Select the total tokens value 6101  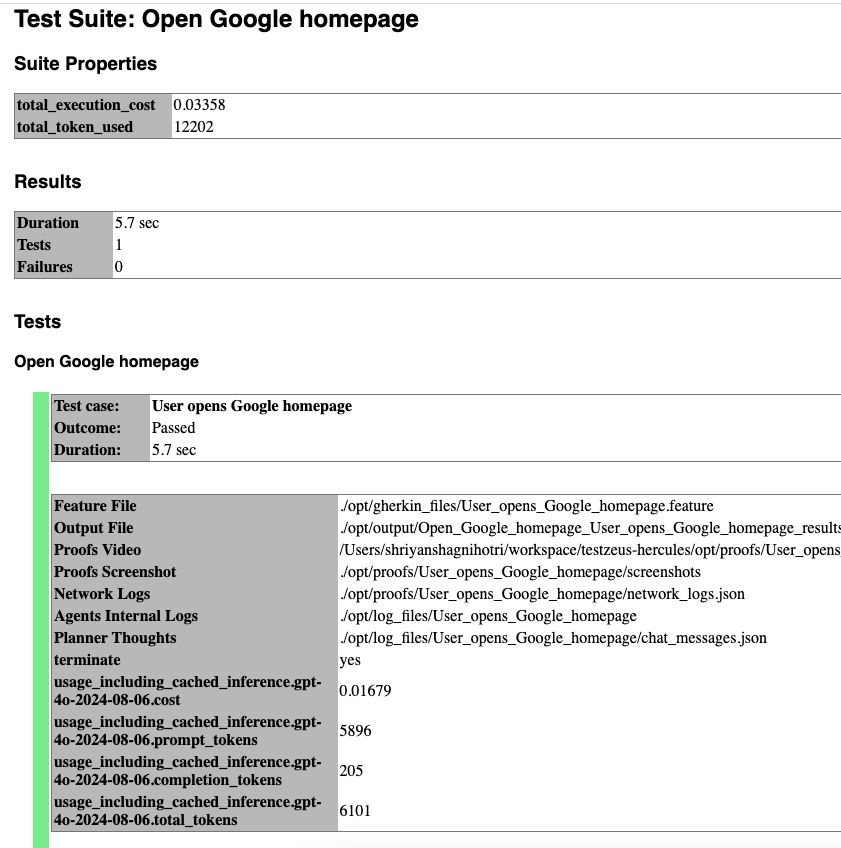coord(355,811)
